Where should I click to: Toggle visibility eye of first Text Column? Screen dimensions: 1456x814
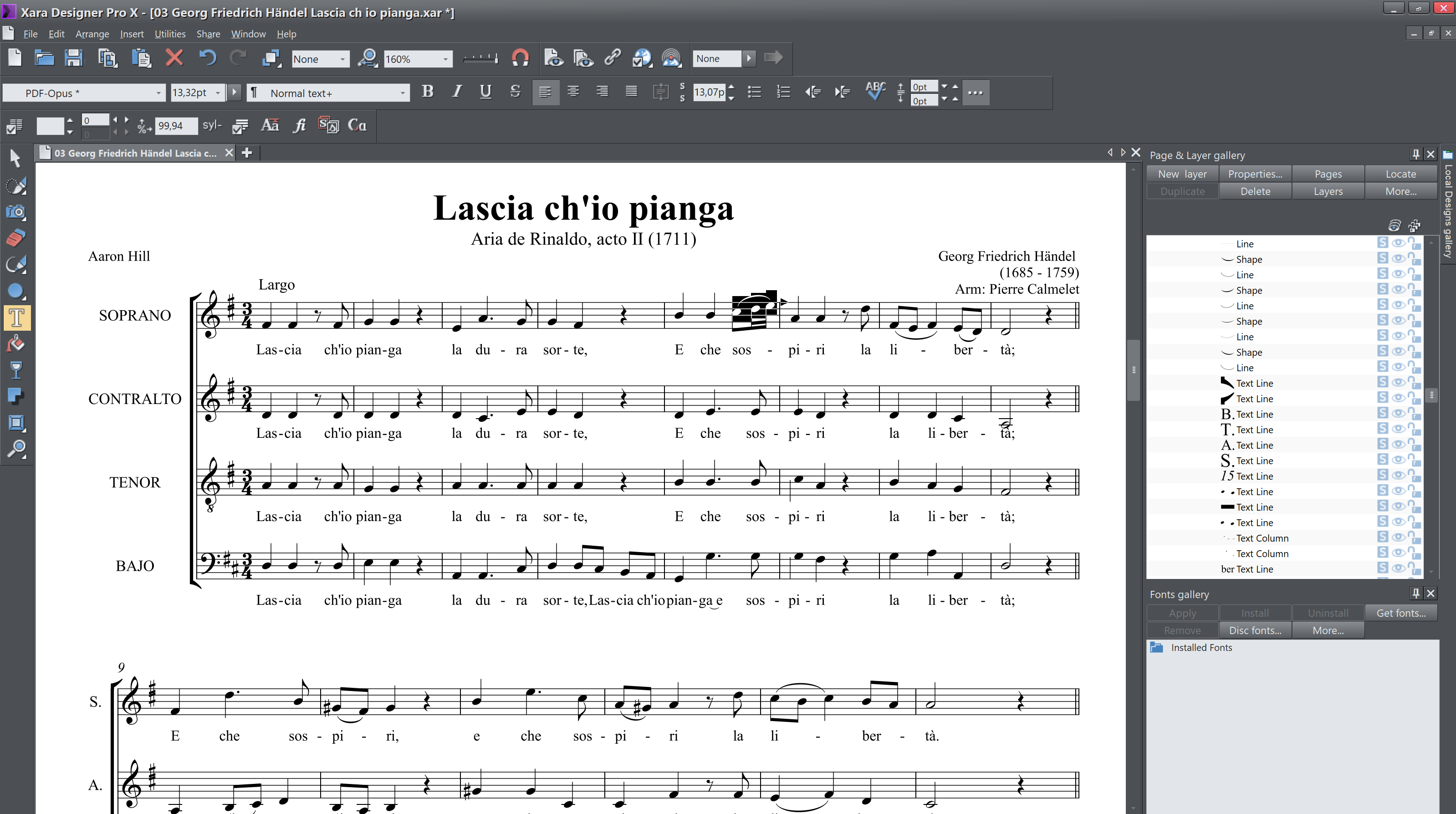tap(1398, 537)
